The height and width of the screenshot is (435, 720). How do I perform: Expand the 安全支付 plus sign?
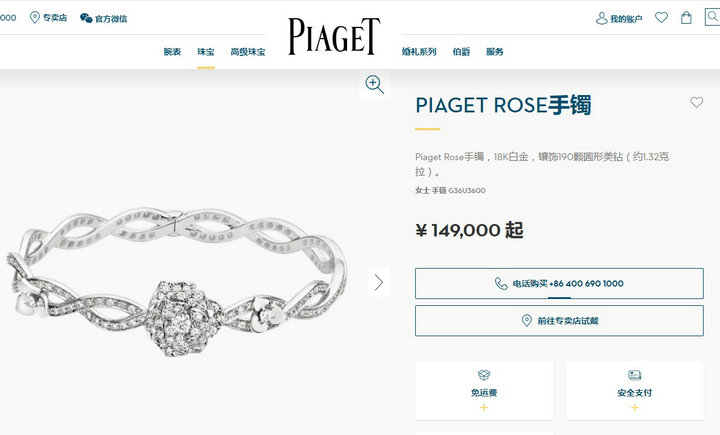[x=635, y=407]
